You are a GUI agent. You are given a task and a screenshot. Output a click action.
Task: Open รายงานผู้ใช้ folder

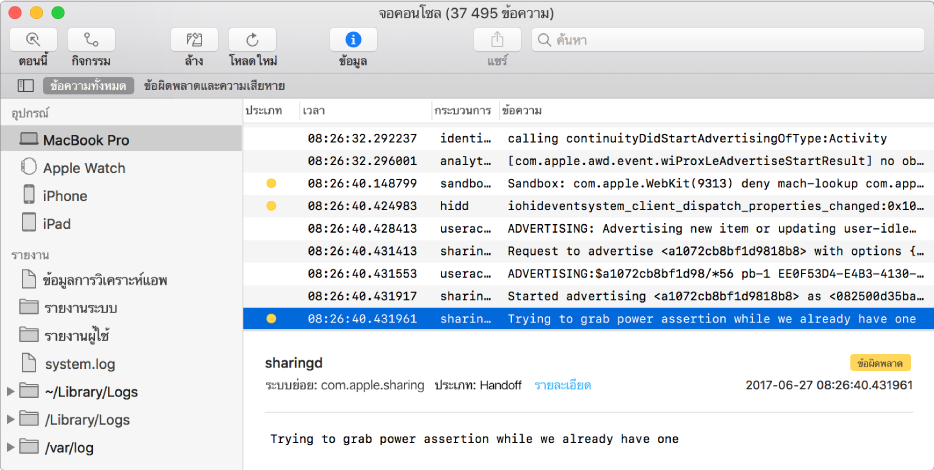pos(121,335)
